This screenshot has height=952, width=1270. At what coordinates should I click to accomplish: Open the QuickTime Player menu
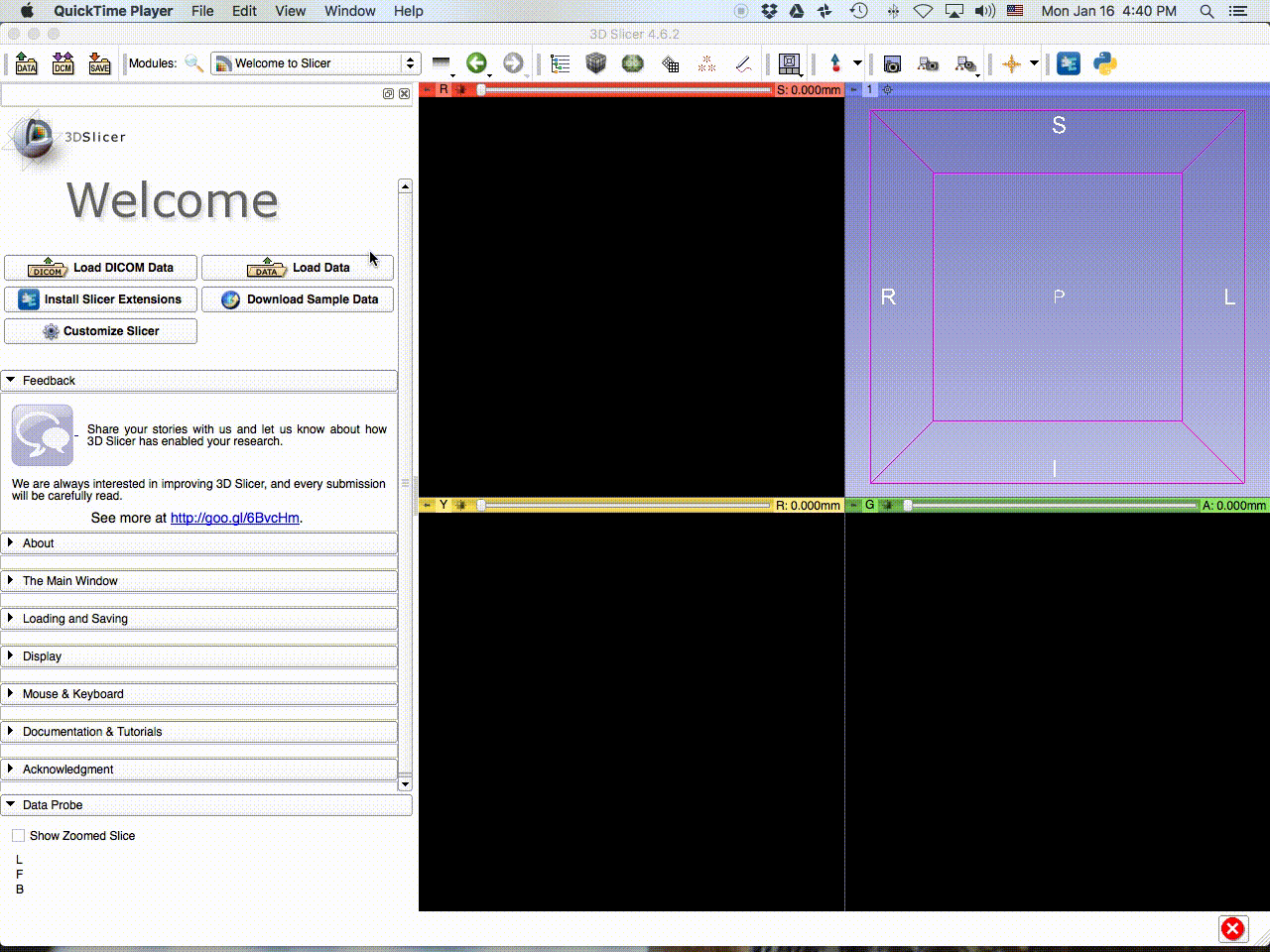coord(113,11)
